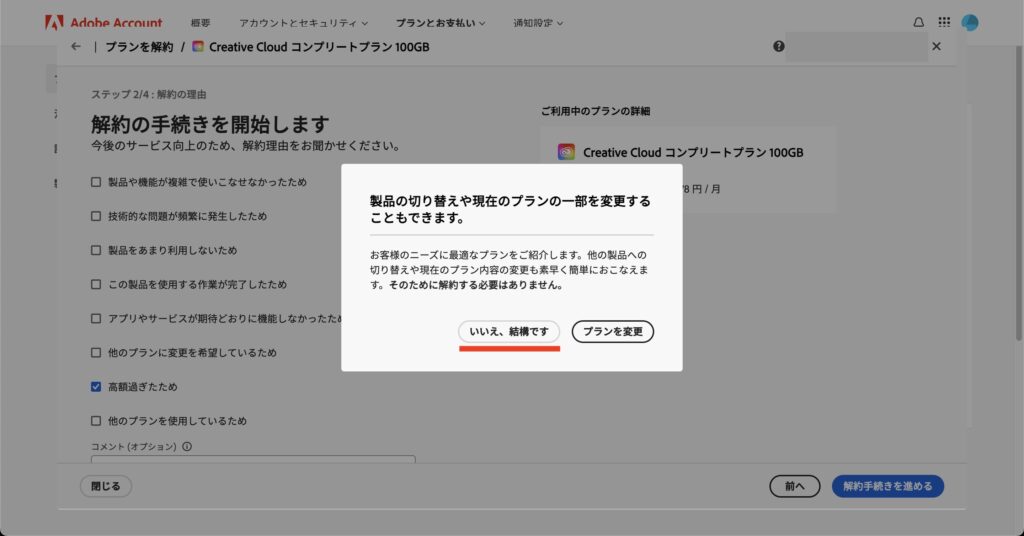Check 製品や機能が複雑で使いこなせなかったため checkbox

(x=96, y=182)
